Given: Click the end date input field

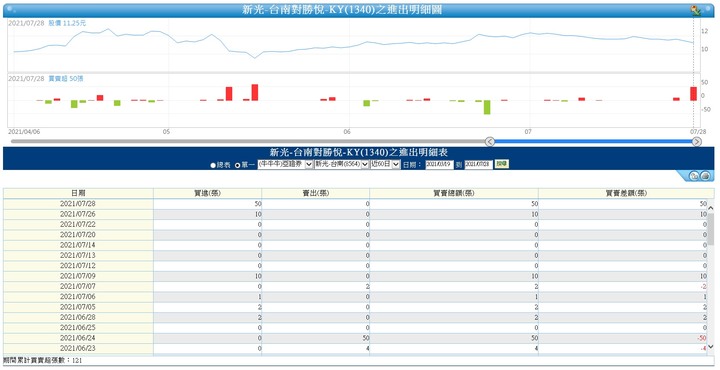Looking at the screenshot, I should 478,164.
